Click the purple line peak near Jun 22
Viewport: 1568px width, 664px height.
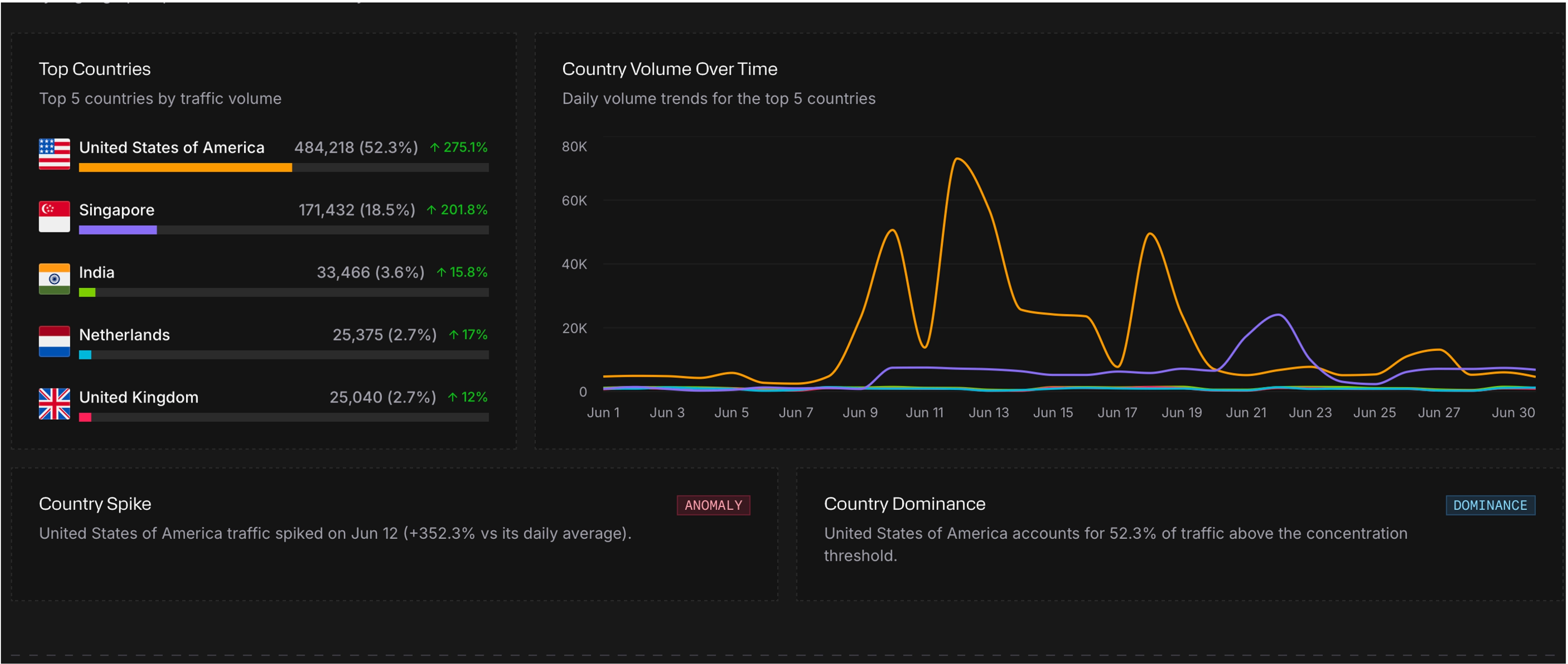point(1278,315)
